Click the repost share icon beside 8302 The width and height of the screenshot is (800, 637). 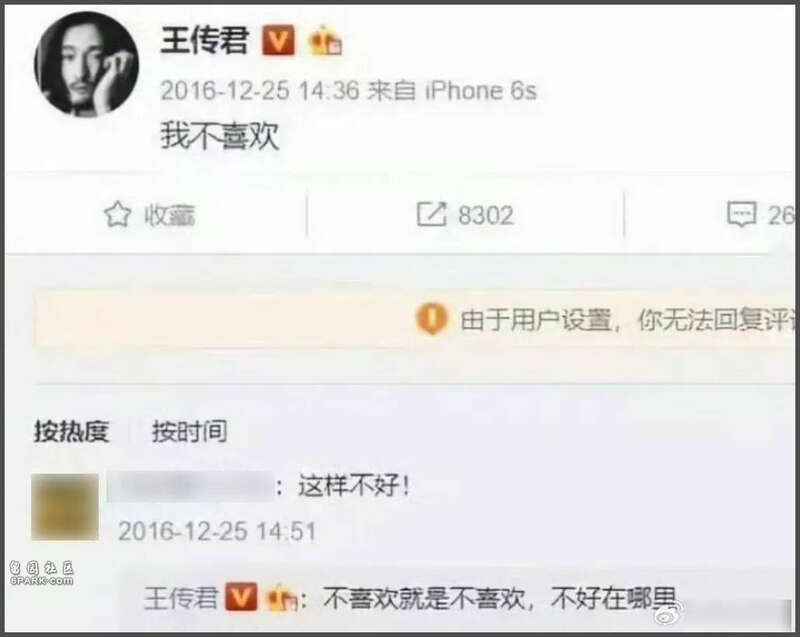[431, 214]
